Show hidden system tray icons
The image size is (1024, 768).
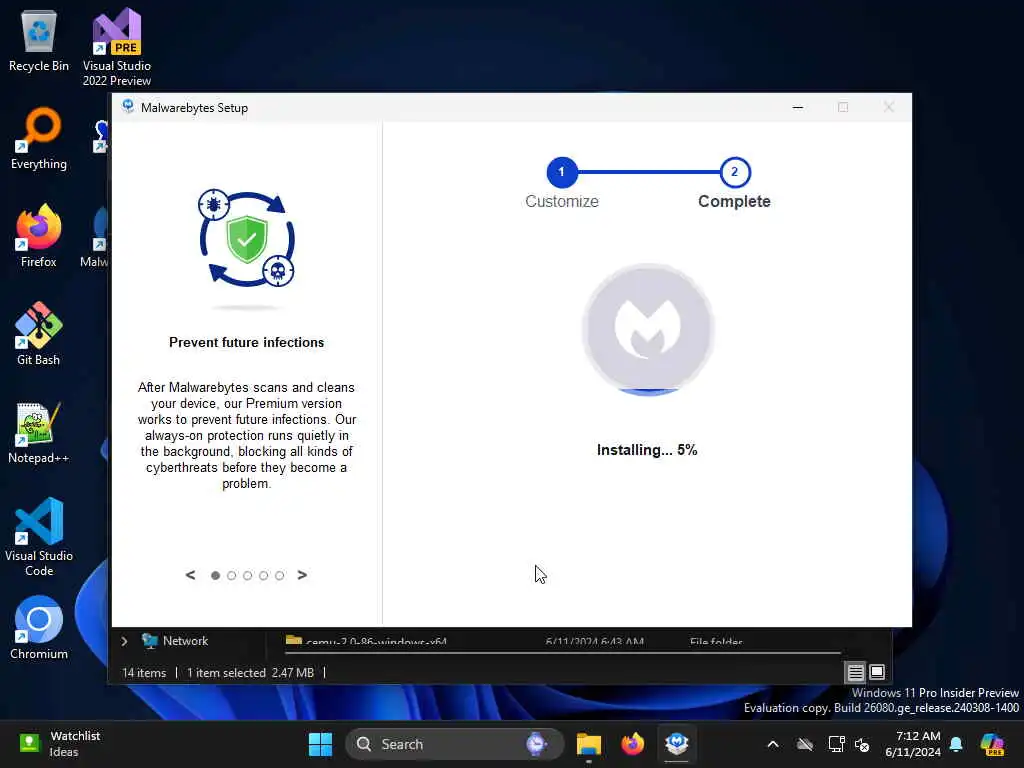pyautogui.click(x=773, y=744)
